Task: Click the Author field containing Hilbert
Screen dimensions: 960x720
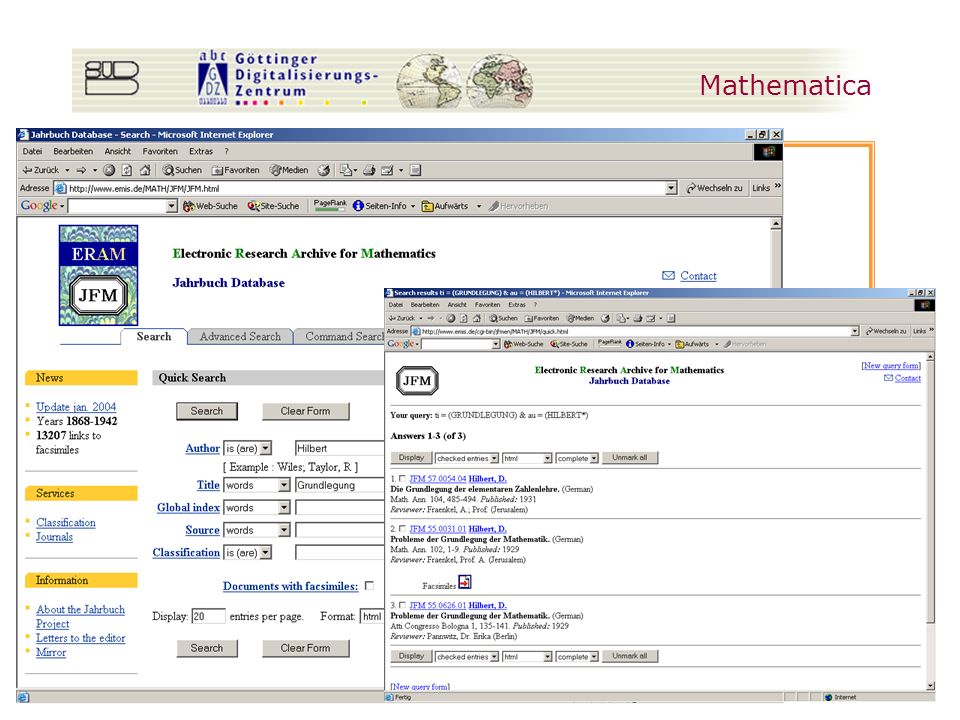Action: (x=339, y=449)
